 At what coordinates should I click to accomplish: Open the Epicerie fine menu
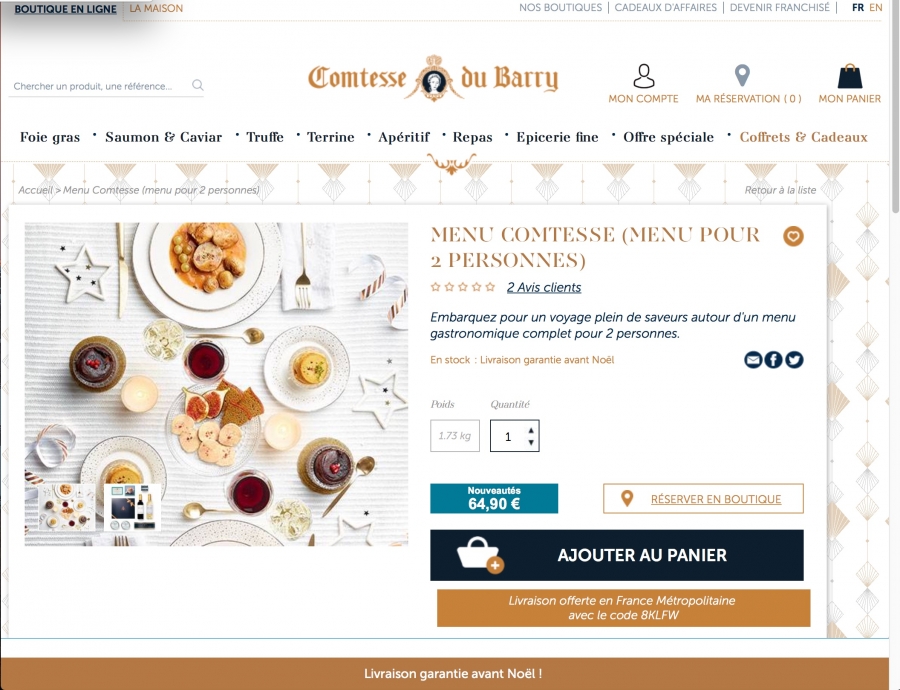point(557,137)
